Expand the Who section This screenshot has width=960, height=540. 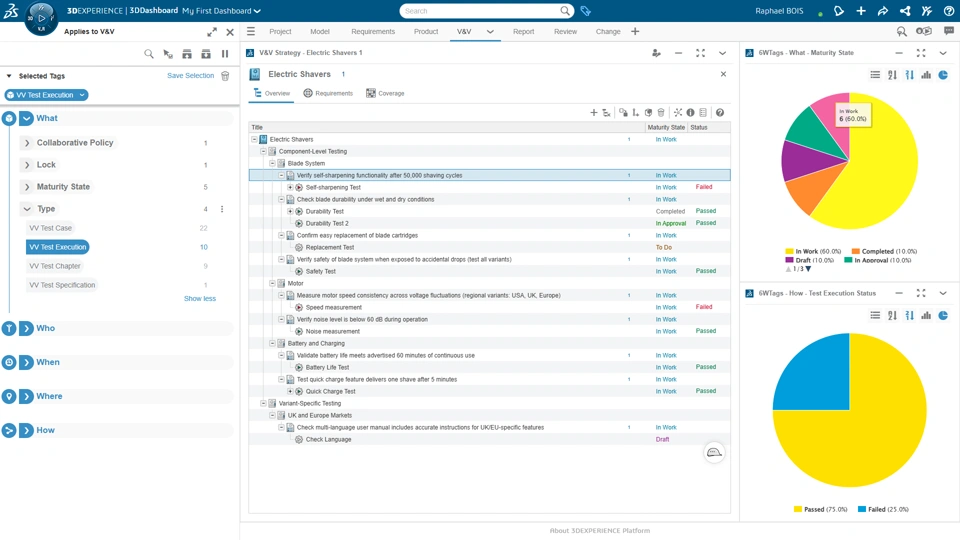26,328
